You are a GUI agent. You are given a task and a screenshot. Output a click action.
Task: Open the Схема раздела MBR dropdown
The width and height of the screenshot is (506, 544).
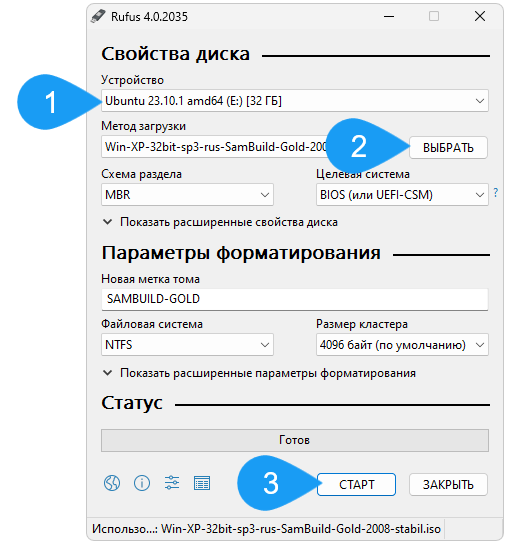click(187, 195)
